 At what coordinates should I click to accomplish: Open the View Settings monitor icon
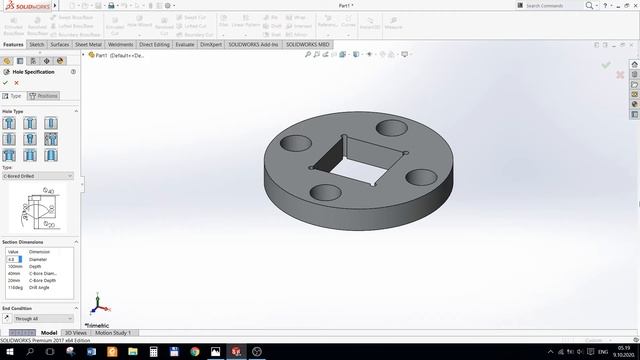click(404, 54)
